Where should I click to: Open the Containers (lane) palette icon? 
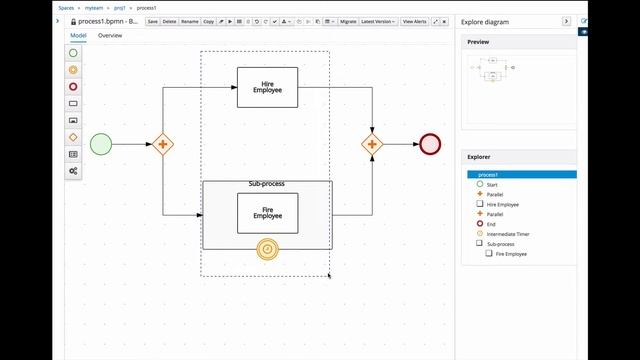pyautogui.click(x=73, y=154)
